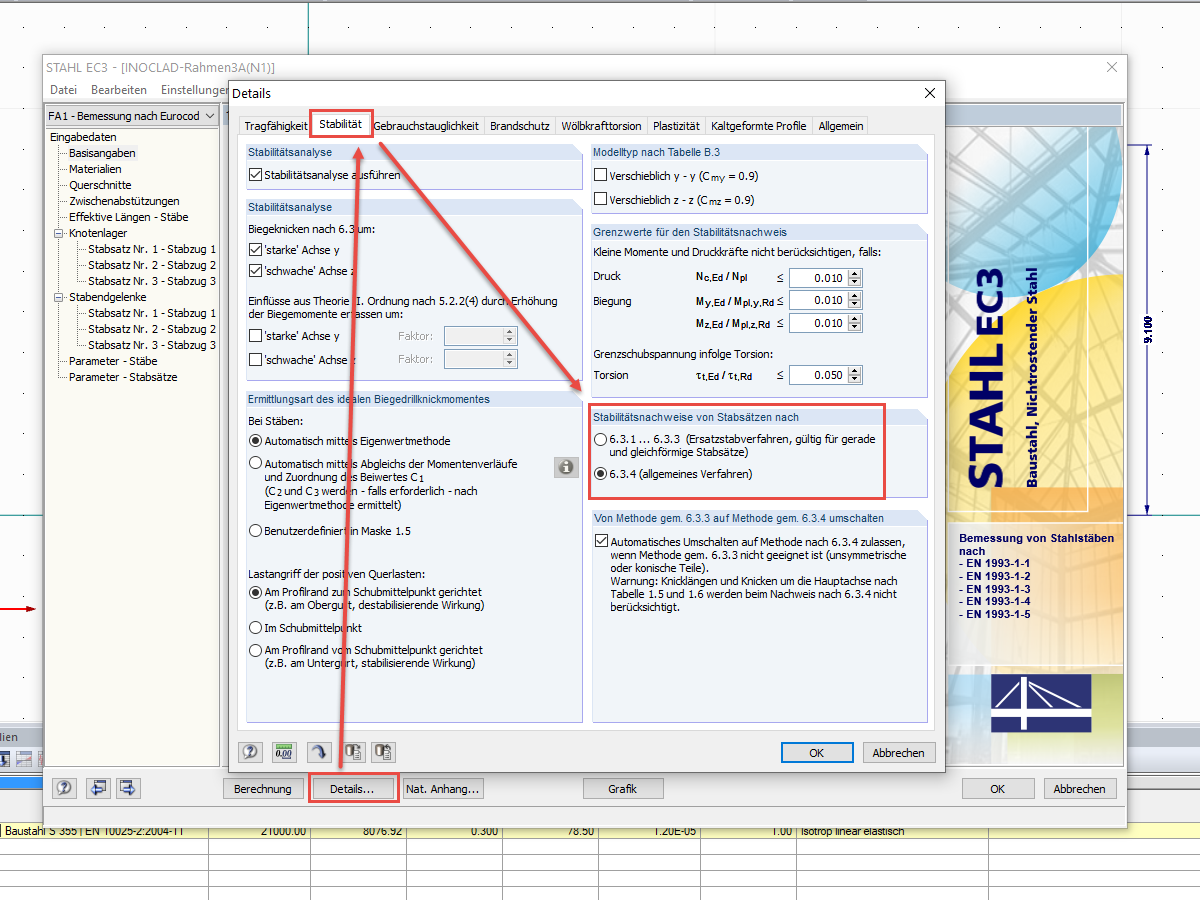Adjust the My,Ed / Mpl,y,Rd stepper
Image resolution: width=1200 pixels, height=900 pixels.
854,300
